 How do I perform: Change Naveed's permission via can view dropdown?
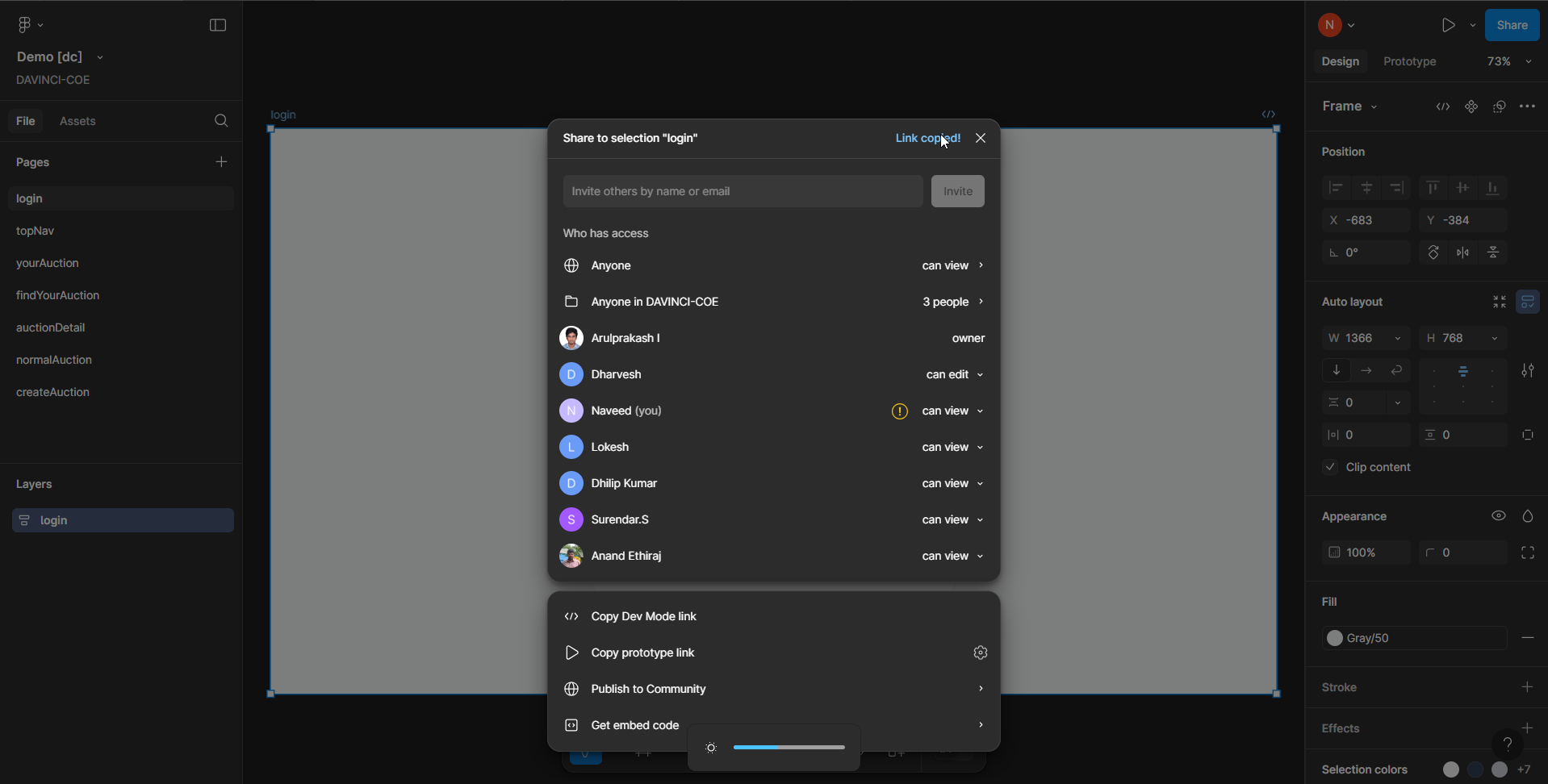coord(952,411)
